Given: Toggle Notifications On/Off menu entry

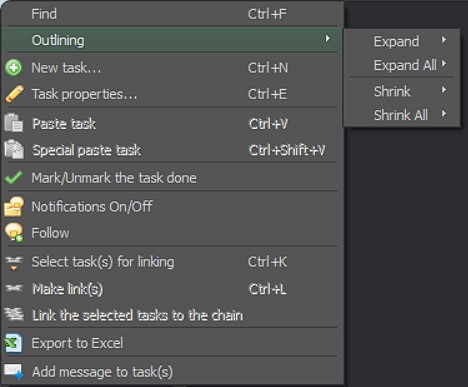Looking at the screenshot, I should [173, 207].
